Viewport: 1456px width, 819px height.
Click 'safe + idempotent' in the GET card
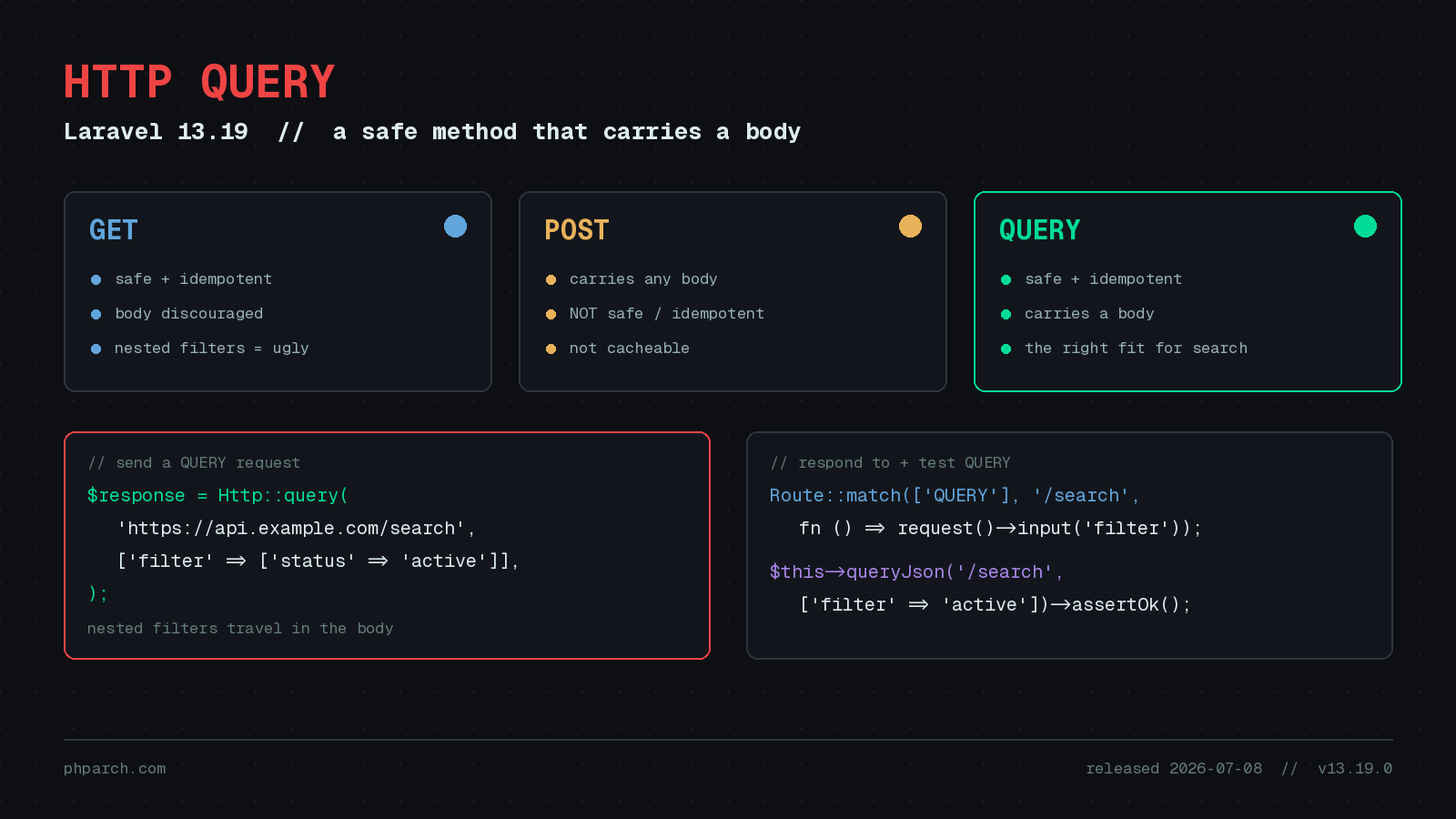pos(193,279)
